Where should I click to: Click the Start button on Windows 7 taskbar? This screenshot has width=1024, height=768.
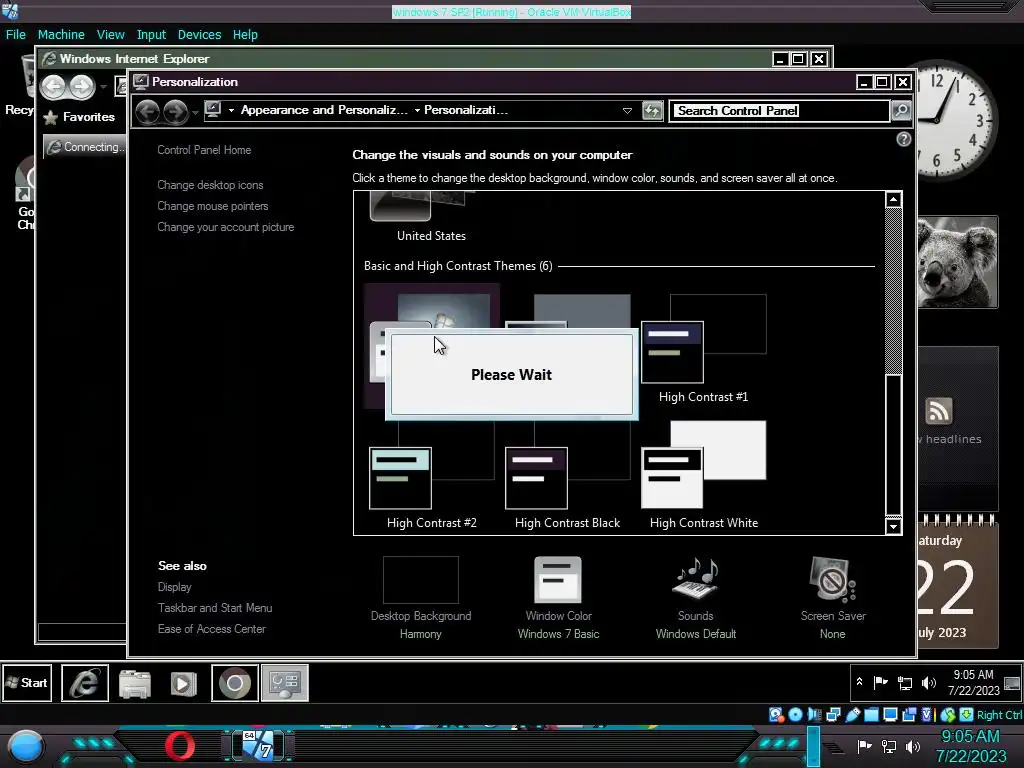(27, 682)
